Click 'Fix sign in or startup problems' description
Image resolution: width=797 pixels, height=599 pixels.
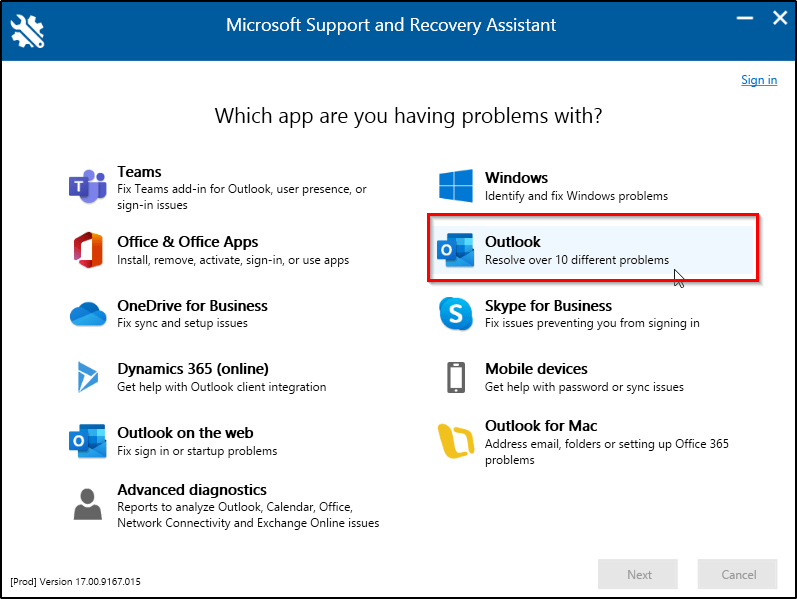197,451
